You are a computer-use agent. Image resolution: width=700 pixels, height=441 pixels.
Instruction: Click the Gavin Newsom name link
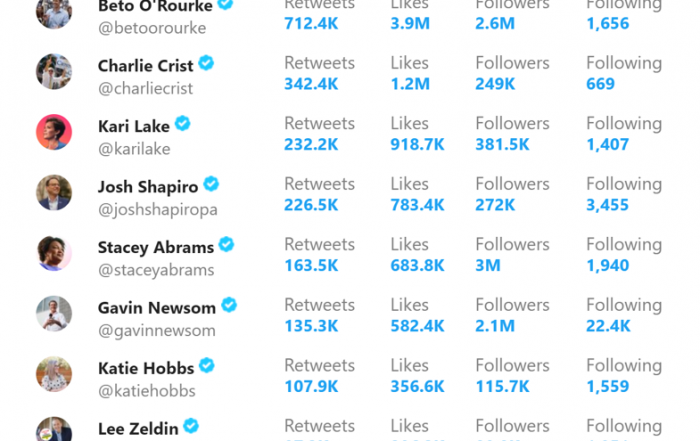click(x=157, y=308)
